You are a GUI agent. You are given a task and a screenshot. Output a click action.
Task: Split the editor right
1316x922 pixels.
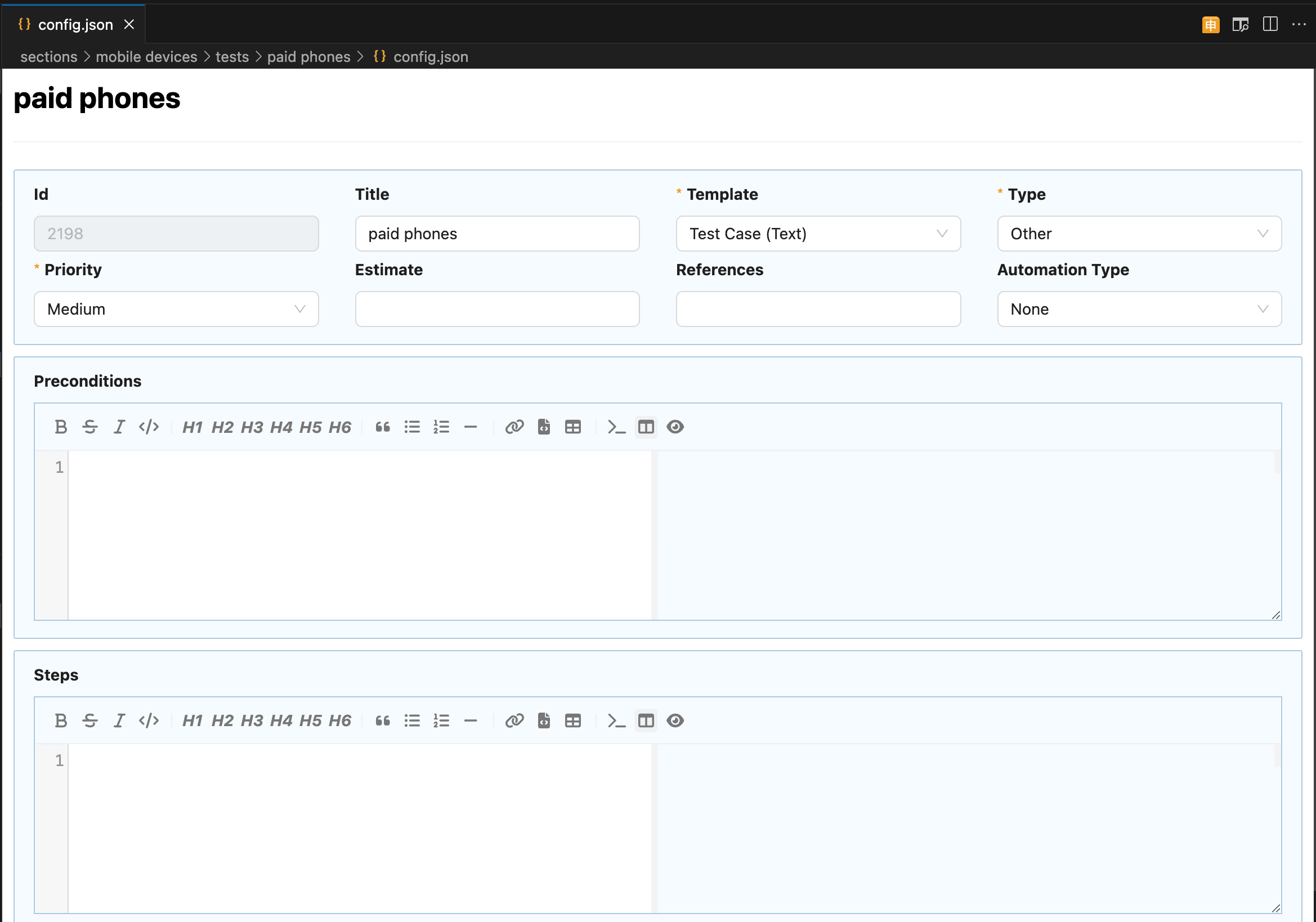(x=1270, y=25)
